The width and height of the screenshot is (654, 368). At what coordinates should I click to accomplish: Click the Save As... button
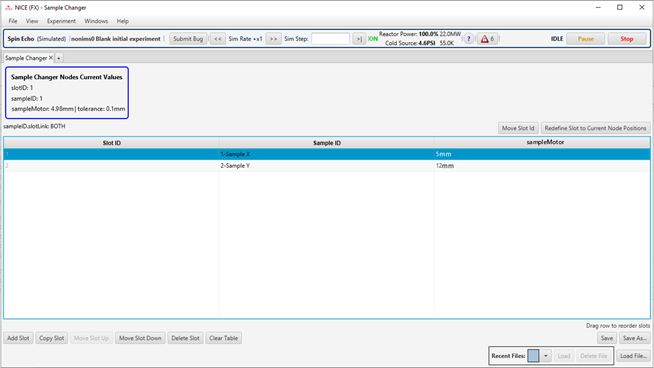coord(634,338)
